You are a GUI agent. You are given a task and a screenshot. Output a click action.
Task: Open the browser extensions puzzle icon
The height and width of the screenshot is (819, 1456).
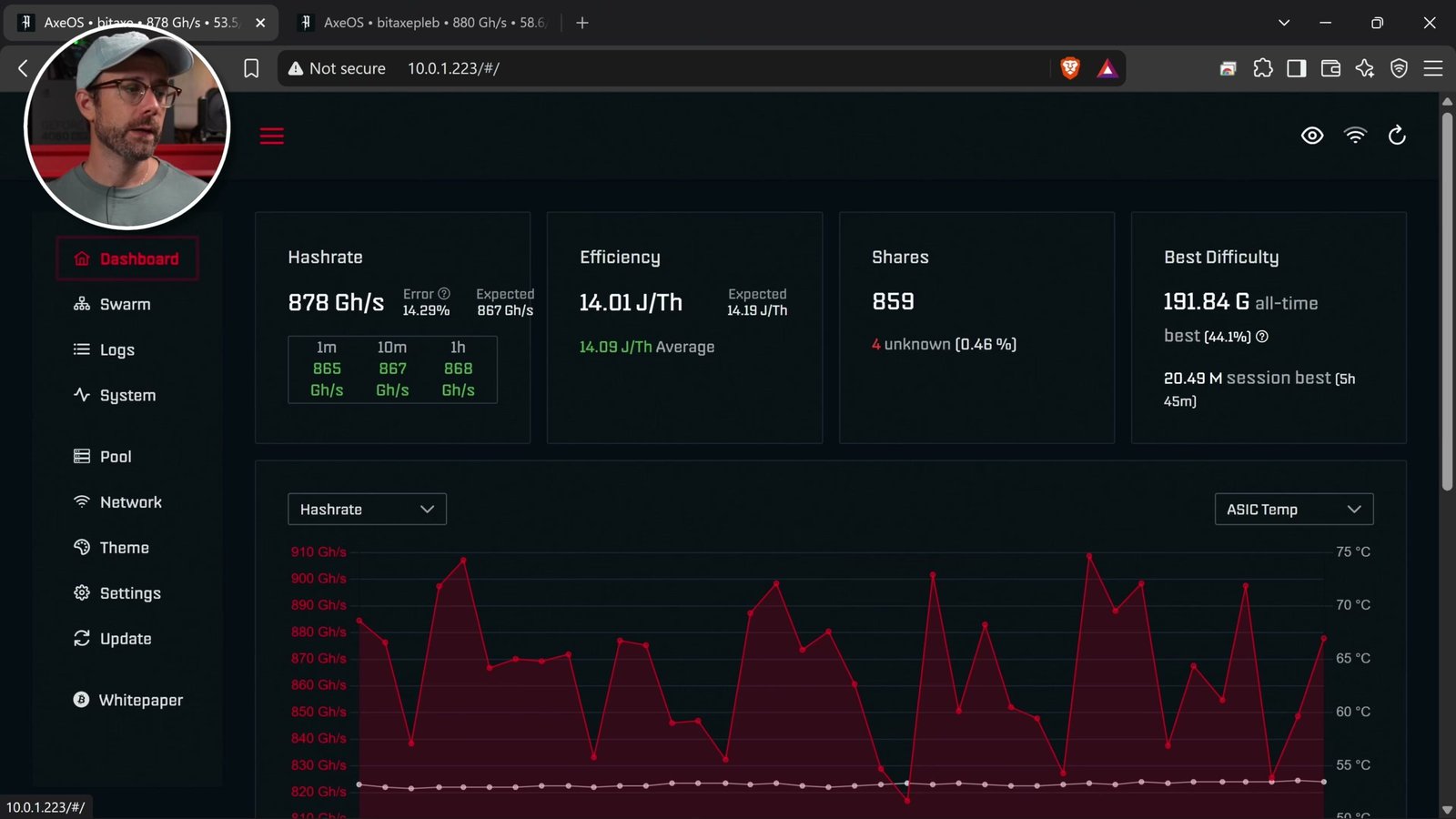(x=1263, y=68)
